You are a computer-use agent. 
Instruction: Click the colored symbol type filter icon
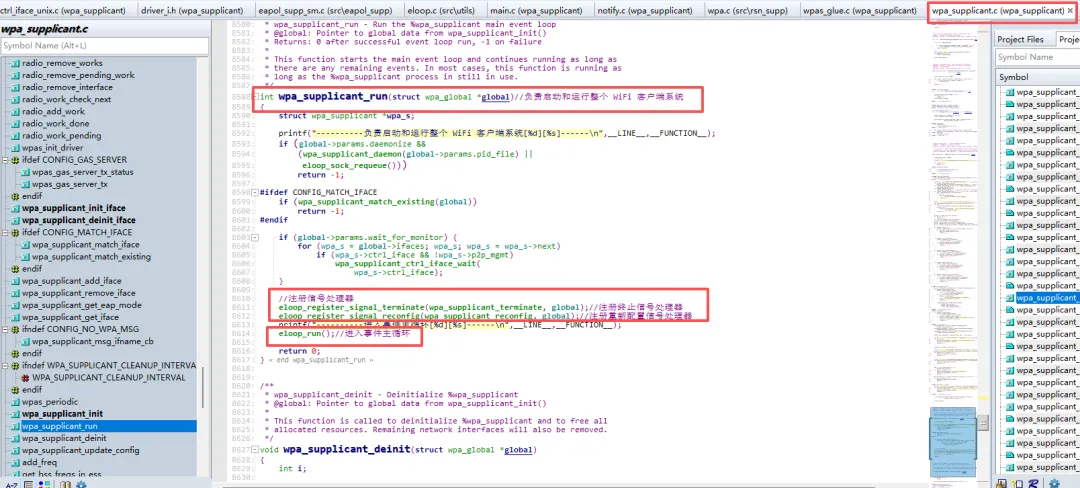[44, 485]
